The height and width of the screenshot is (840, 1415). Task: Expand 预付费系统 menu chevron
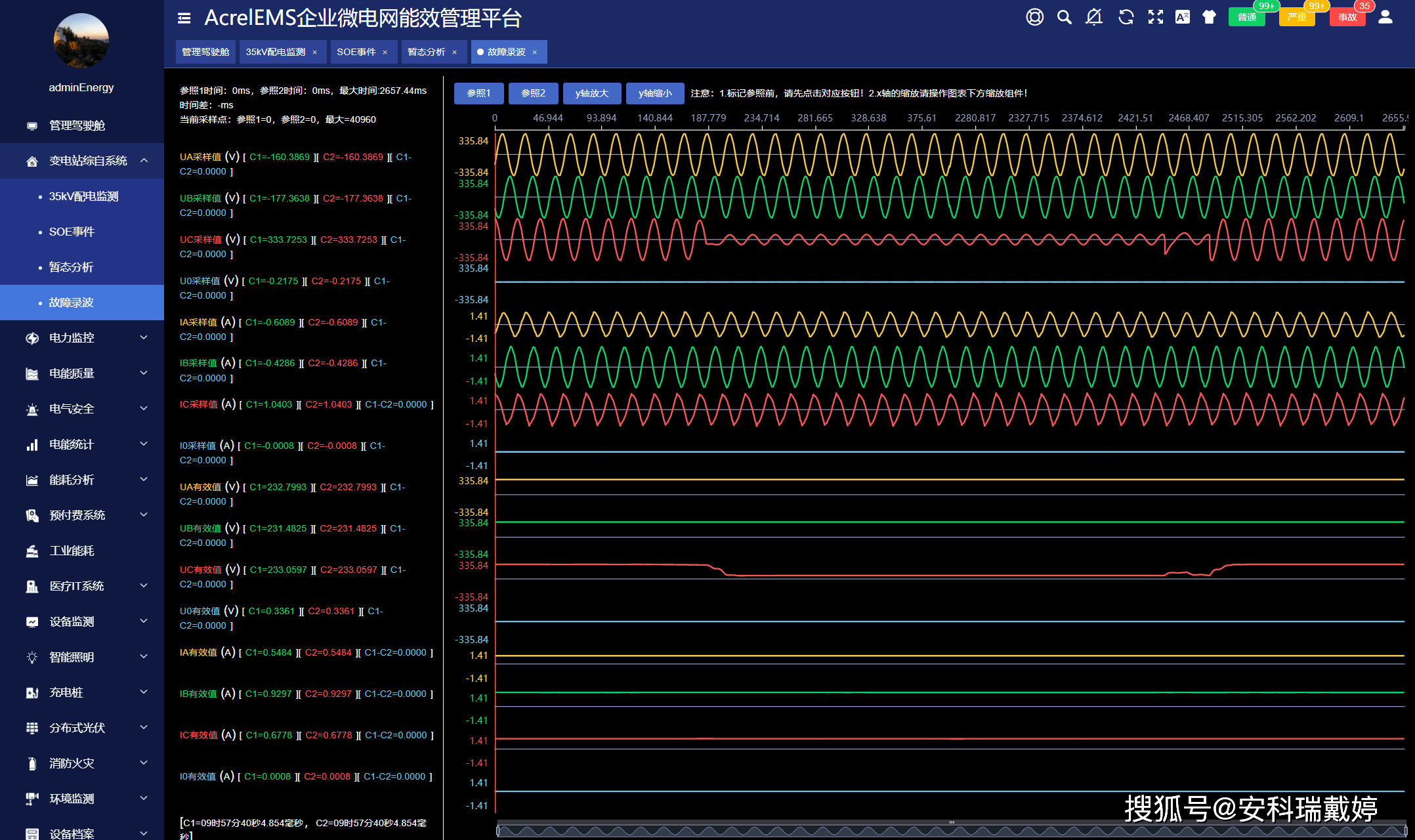click(x=144, y=515)
